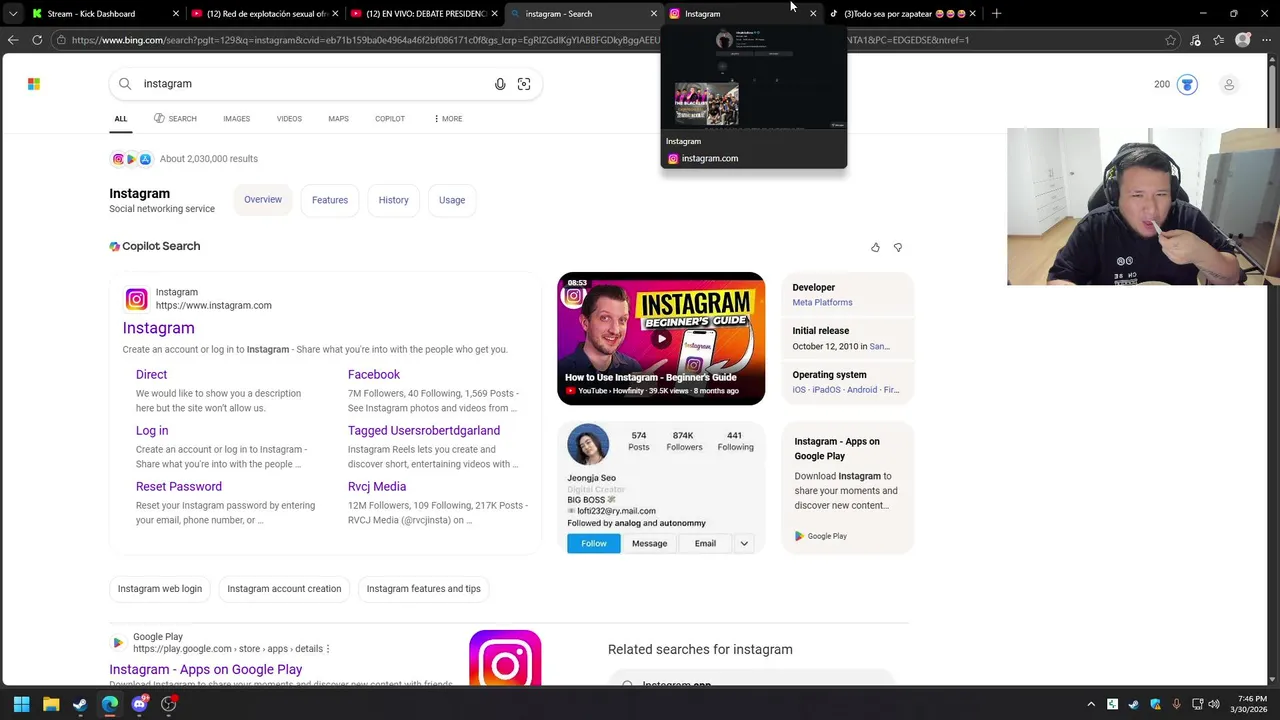Open the Microsoft logo home icon

[x=34, y=84]
